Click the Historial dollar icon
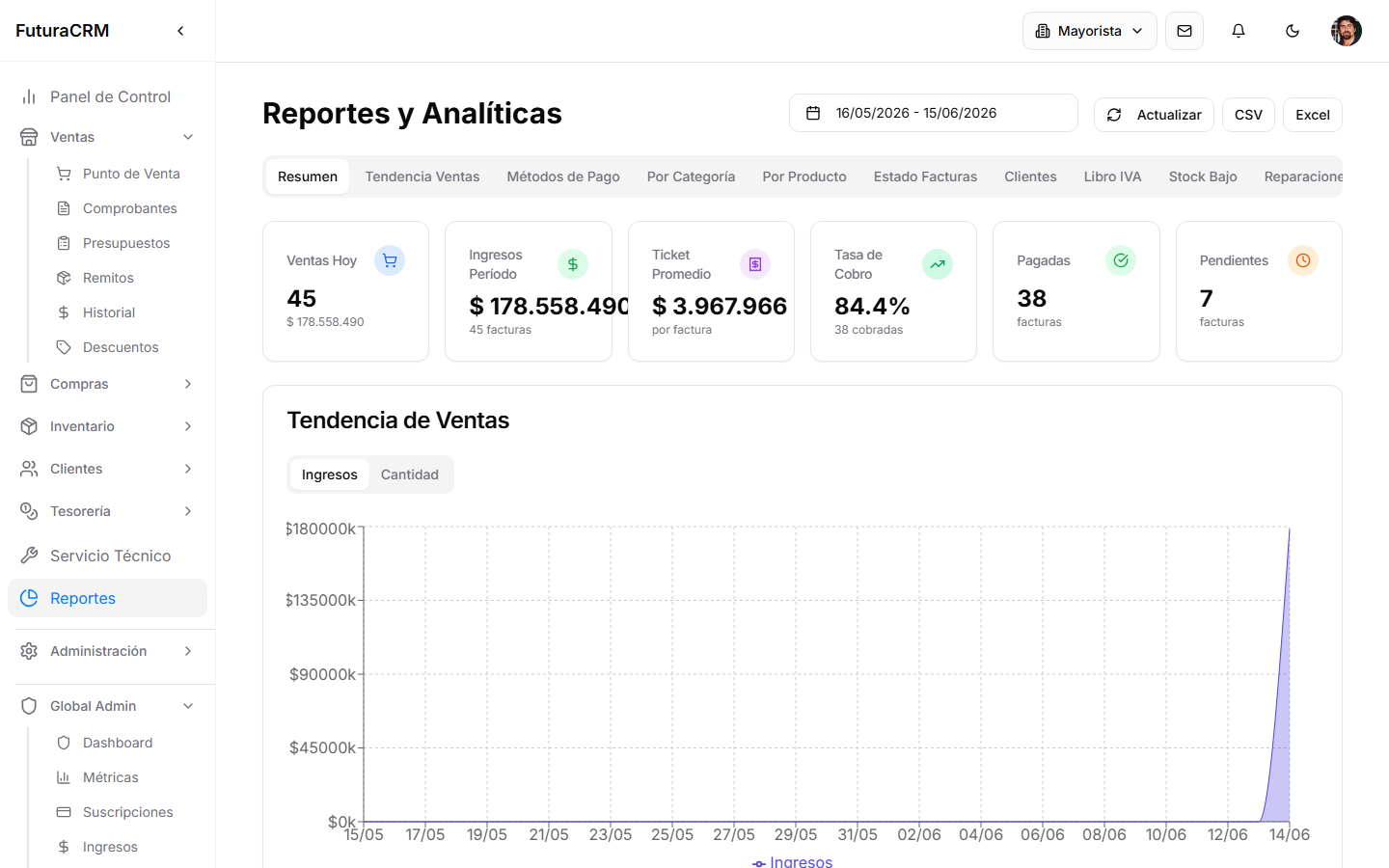Screen dimensions: 1389x868 coord(64,312)
